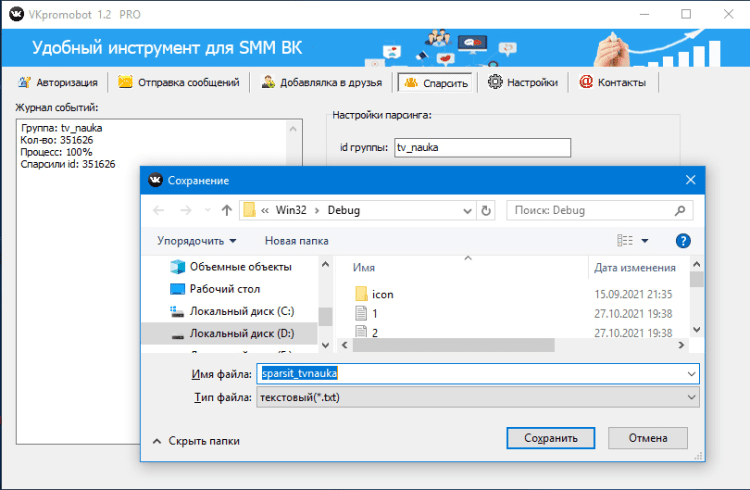
Task: Open the Отправка сообщений tab
Action: coord(178,82)
